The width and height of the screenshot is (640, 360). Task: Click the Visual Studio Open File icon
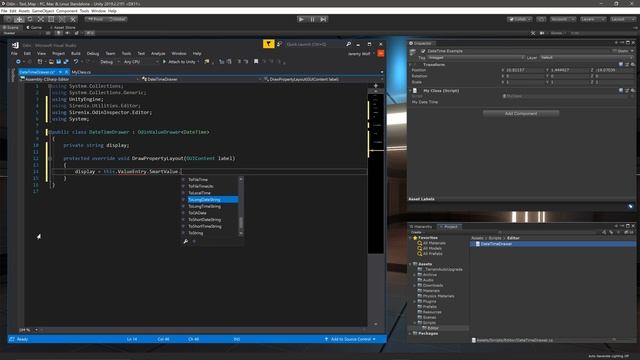pos(51,62)
